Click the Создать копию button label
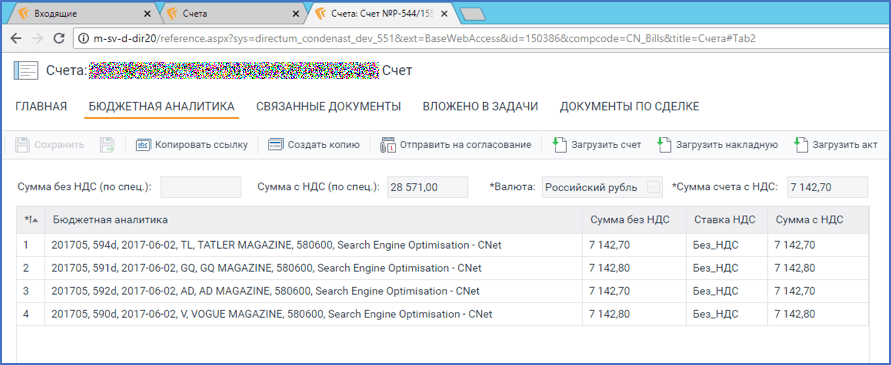The height and width of the screenshot is (365, 891). (323, 145)
